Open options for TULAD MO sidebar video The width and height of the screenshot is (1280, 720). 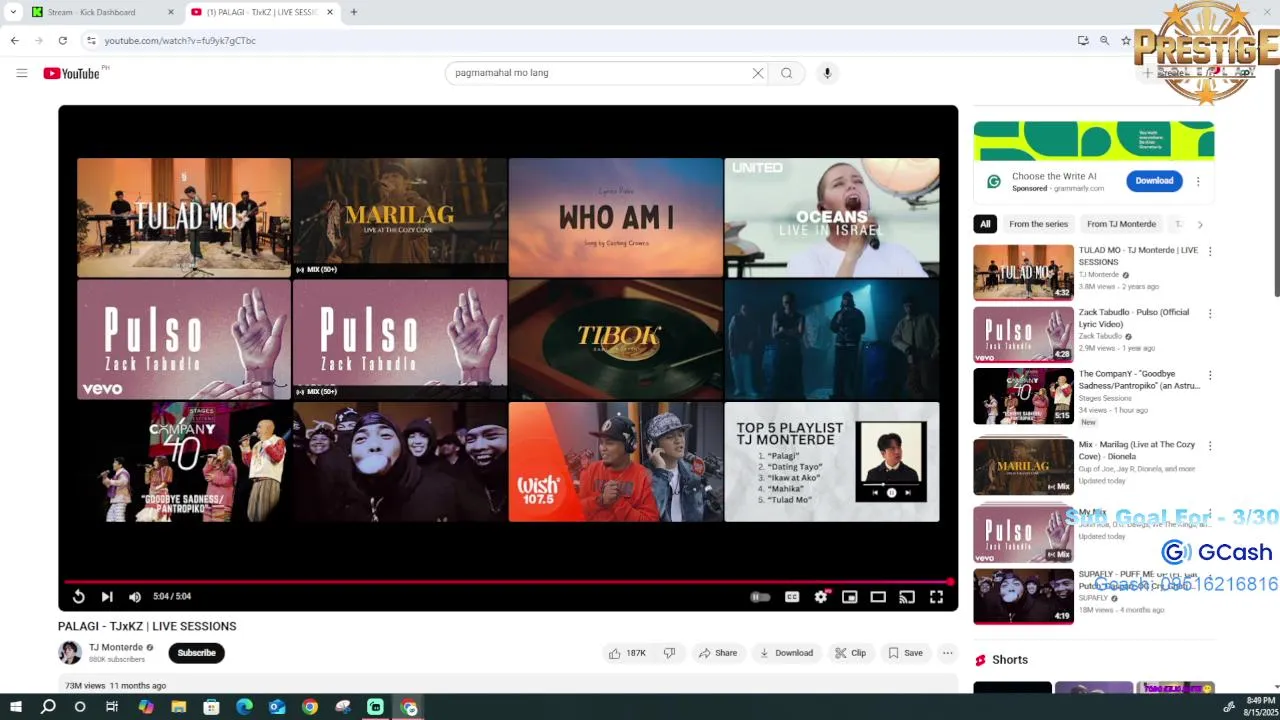click(x=1210, y=251)
